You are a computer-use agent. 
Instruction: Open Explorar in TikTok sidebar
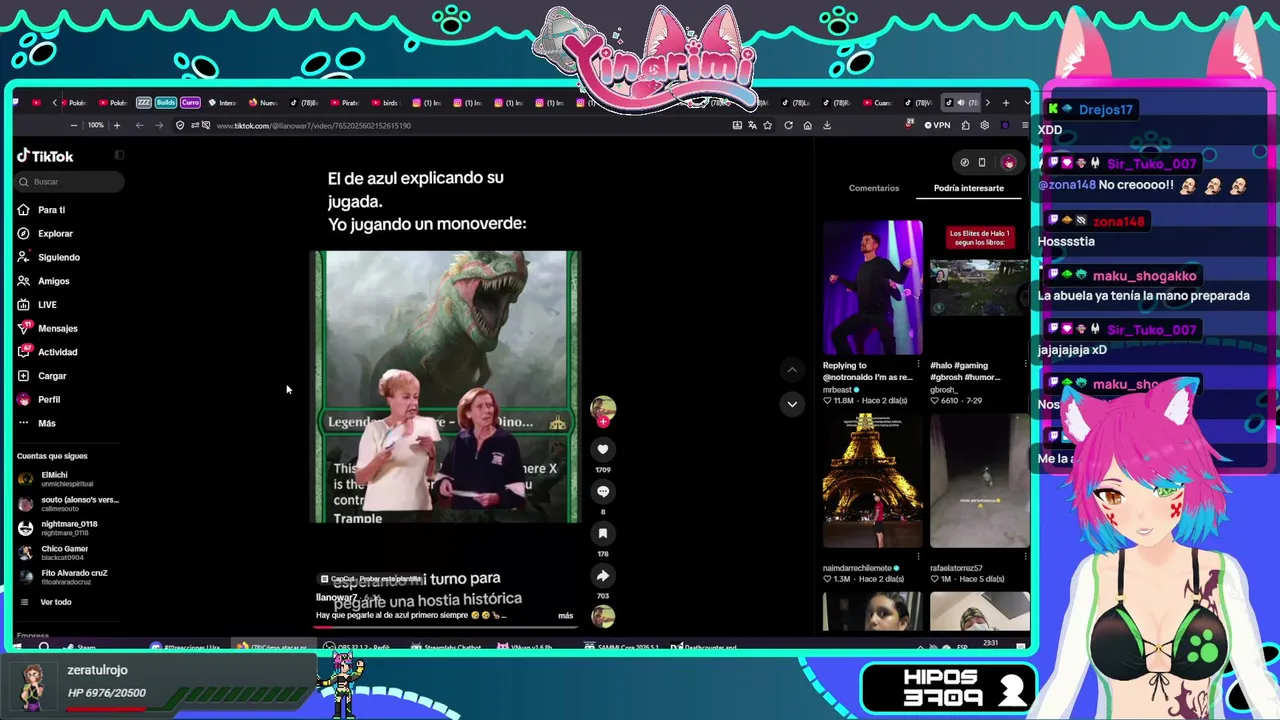pyautogui.click(x=46, y=234)
